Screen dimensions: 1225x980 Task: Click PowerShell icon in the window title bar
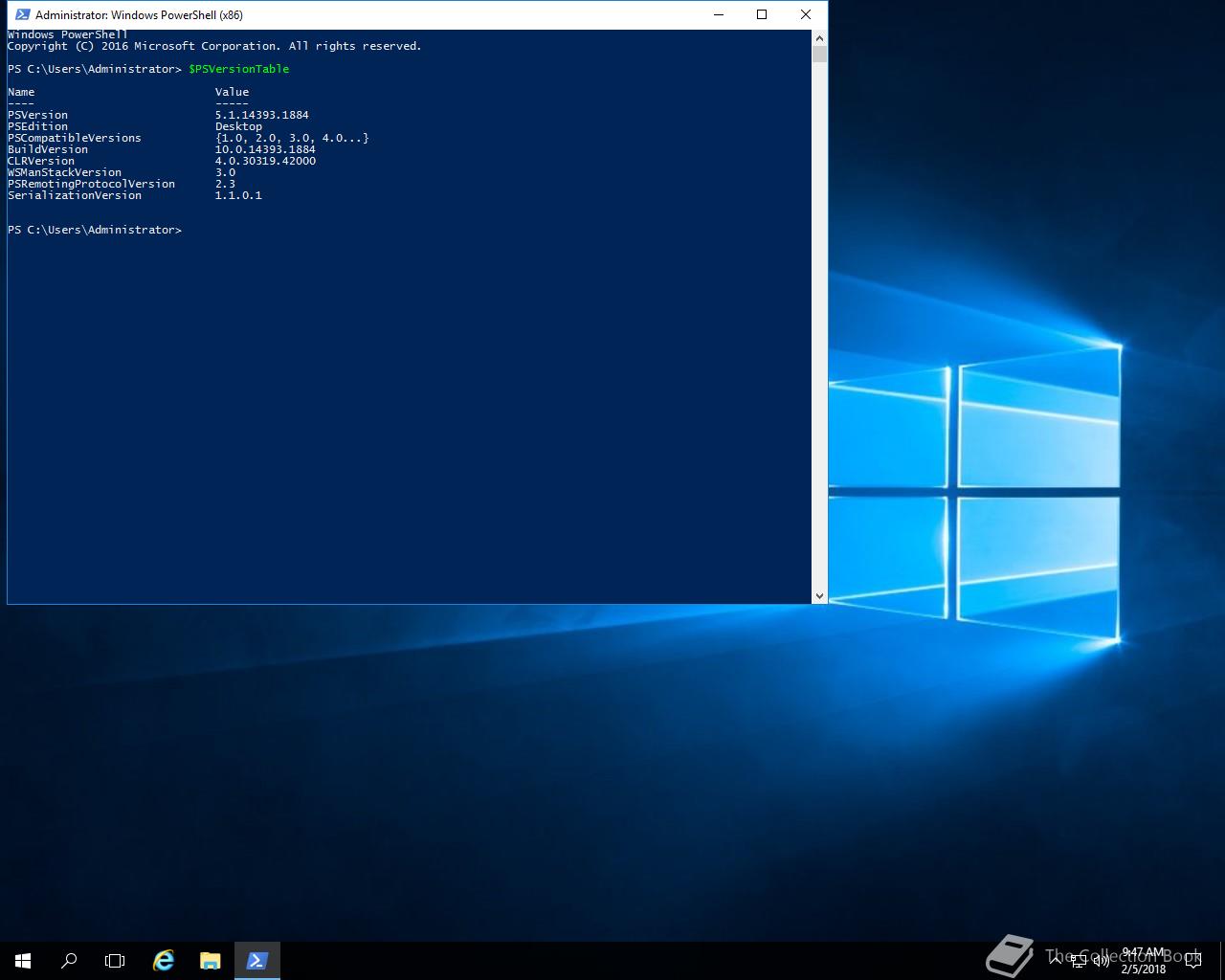[x=22, y=14]
